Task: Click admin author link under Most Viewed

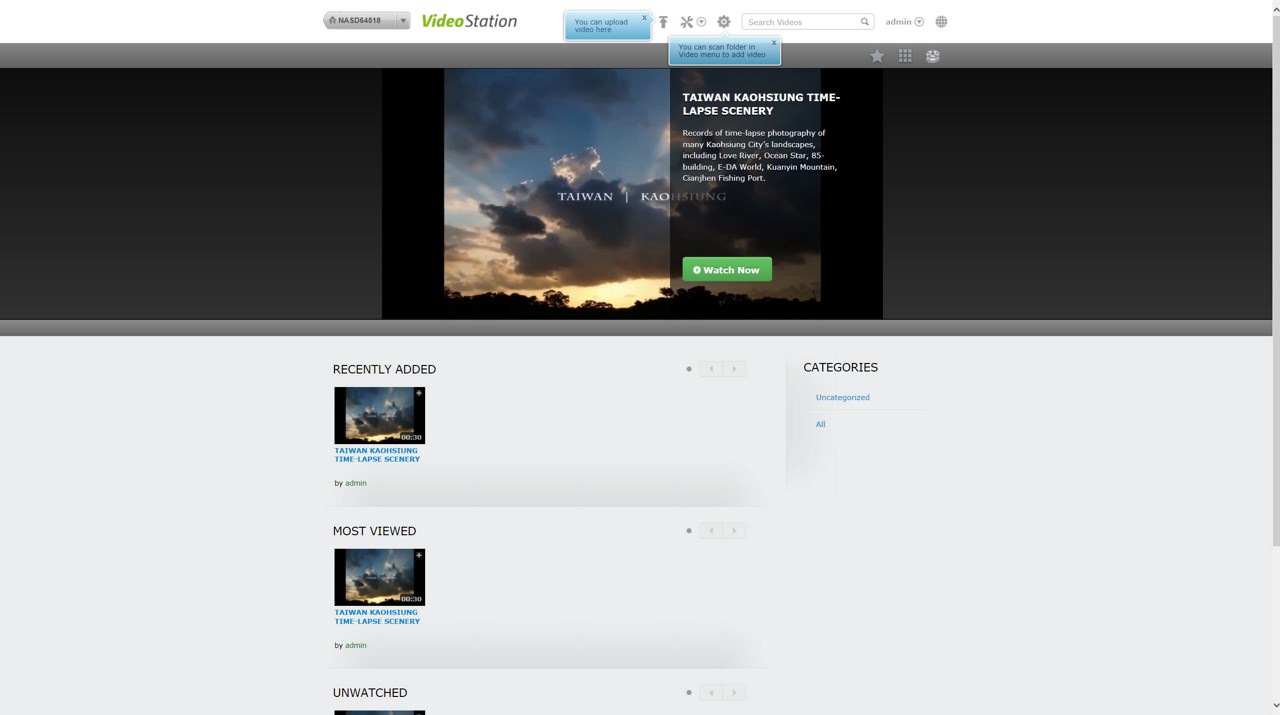Action: (x=356, y=645)
